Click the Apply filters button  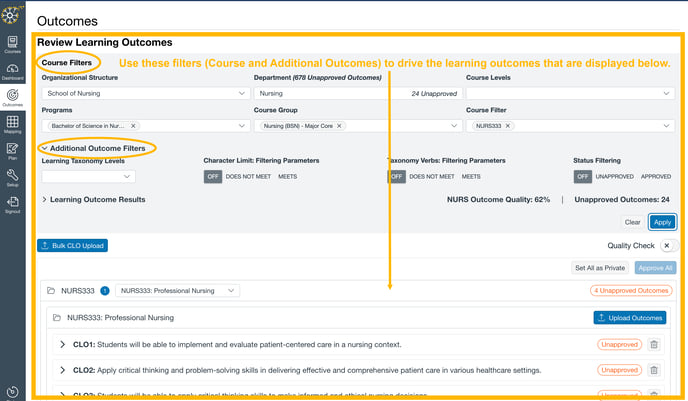click(662, 222)
